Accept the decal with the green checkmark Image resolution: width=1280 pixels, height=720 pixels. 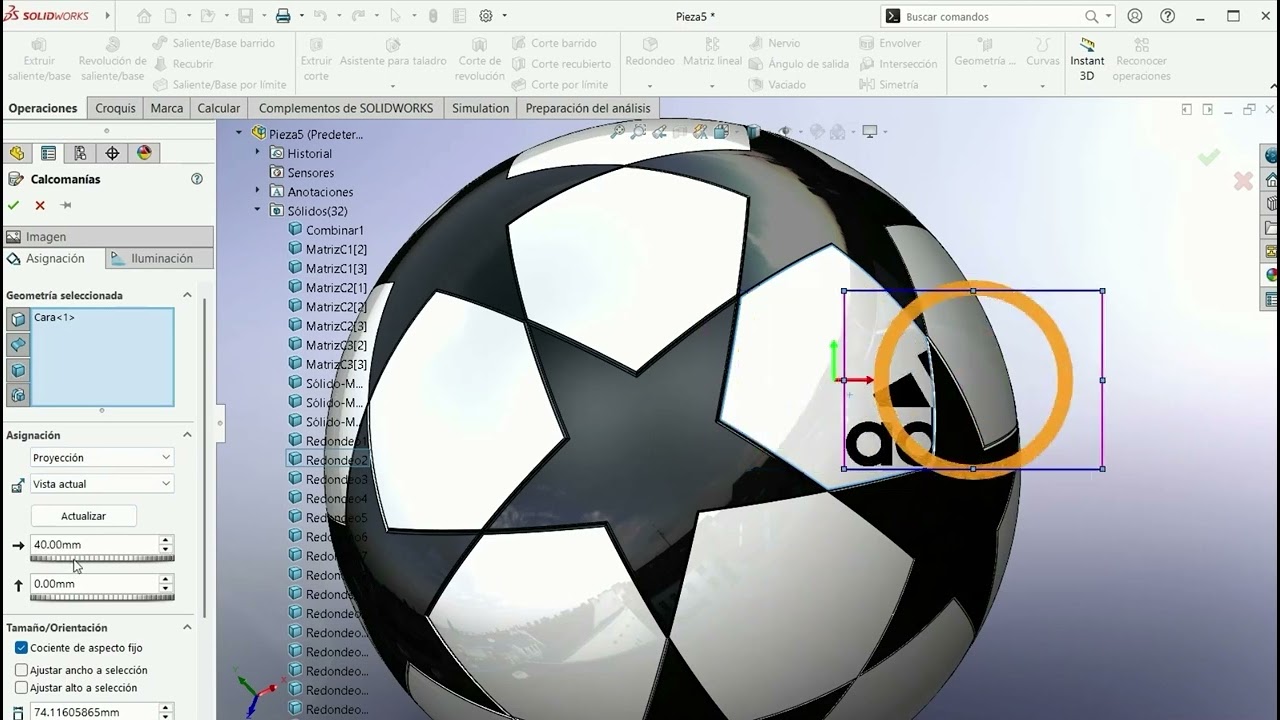coord(13,205)
